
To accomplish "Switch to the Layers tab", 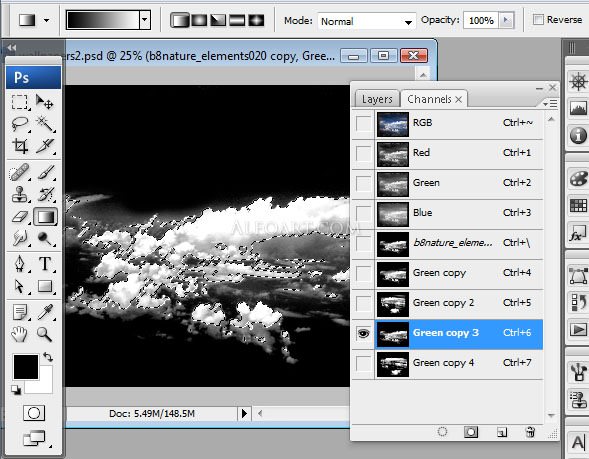I will pos(377,99).
